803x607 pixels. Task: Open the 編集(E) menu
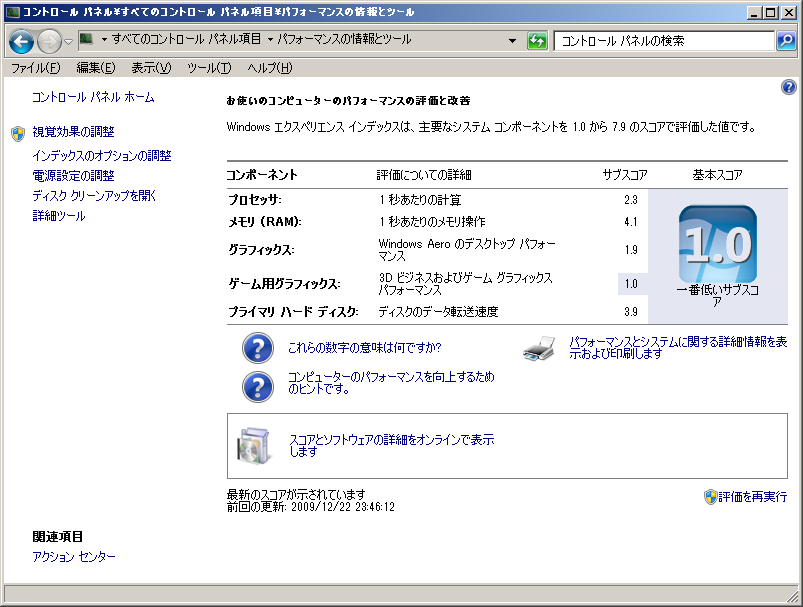[96, 68]
